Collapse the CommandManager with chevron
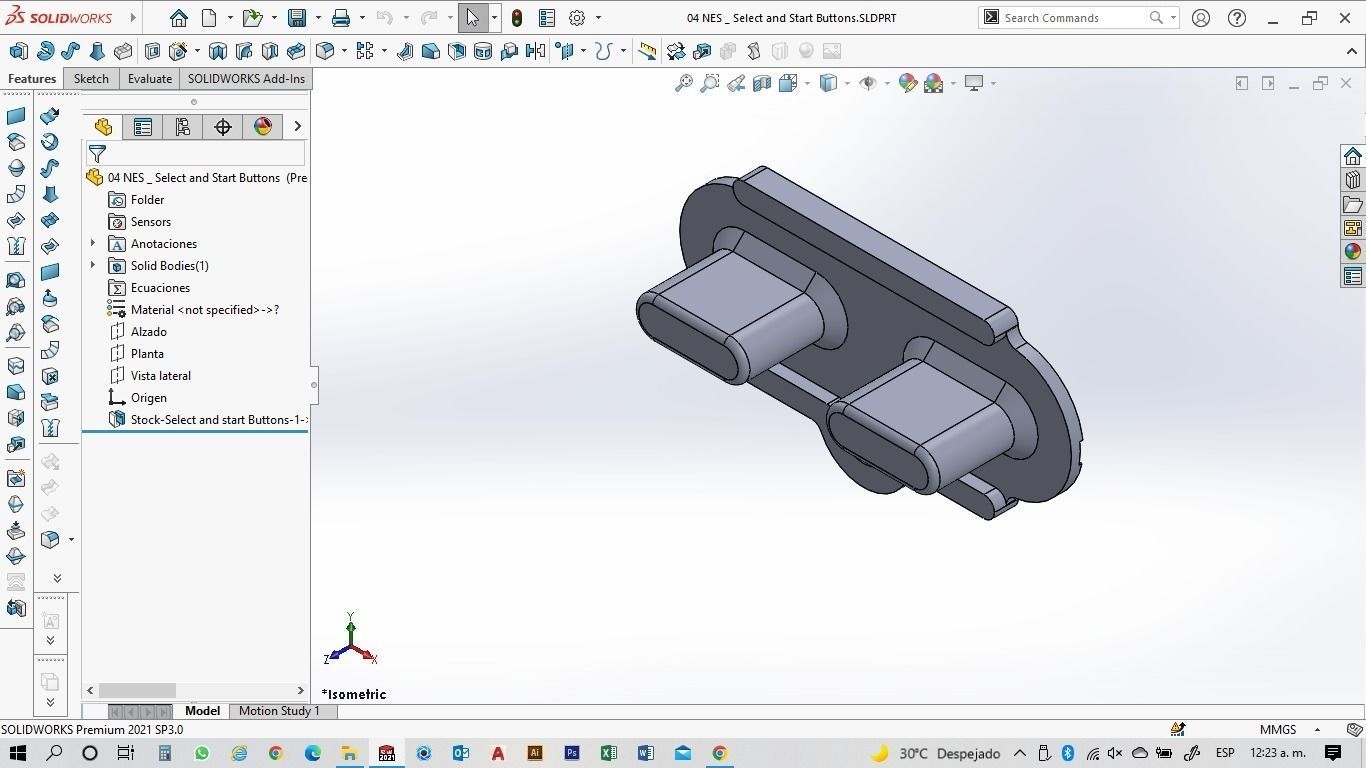The height and width of the screenshot is (768, 1366). 1351,51
